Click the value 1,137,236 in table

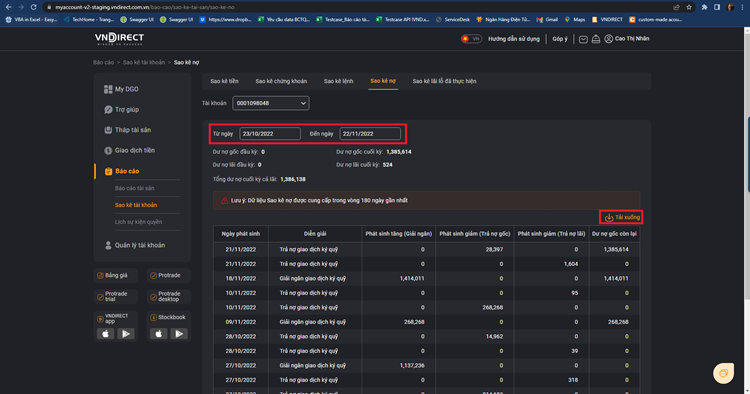tap(412, 365)
